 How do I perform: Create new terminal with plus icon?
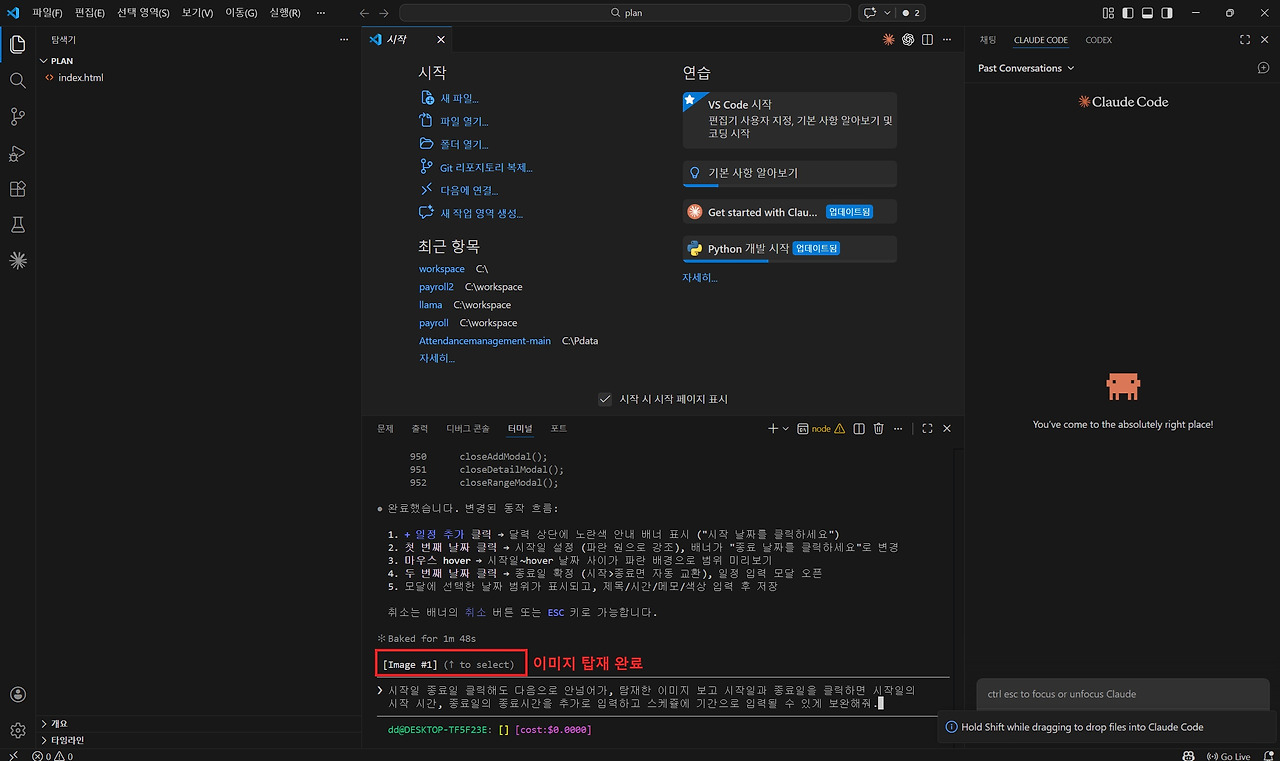(773, 428)
